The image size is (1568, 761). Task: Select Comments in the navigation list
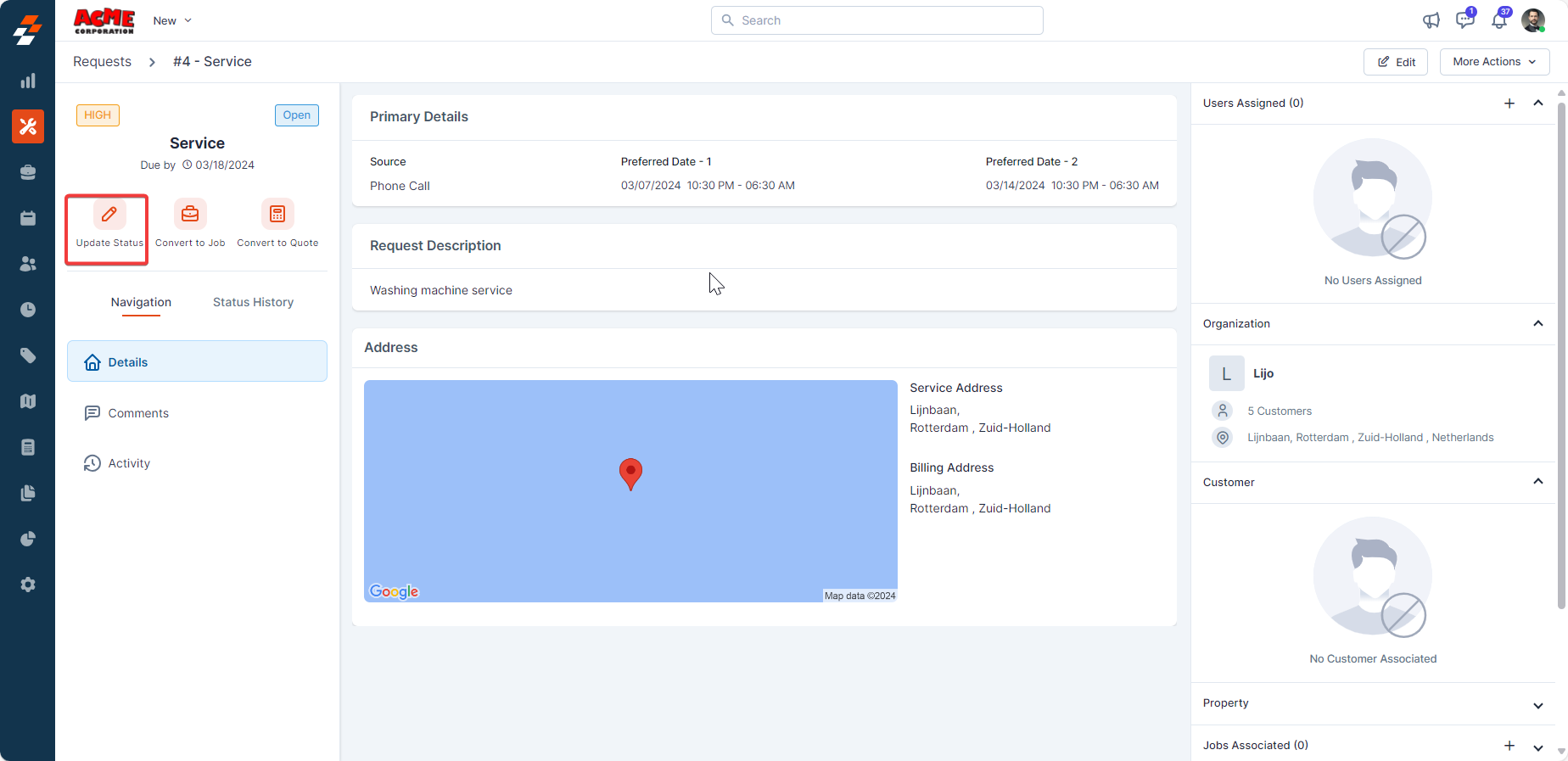click(138, 413)
